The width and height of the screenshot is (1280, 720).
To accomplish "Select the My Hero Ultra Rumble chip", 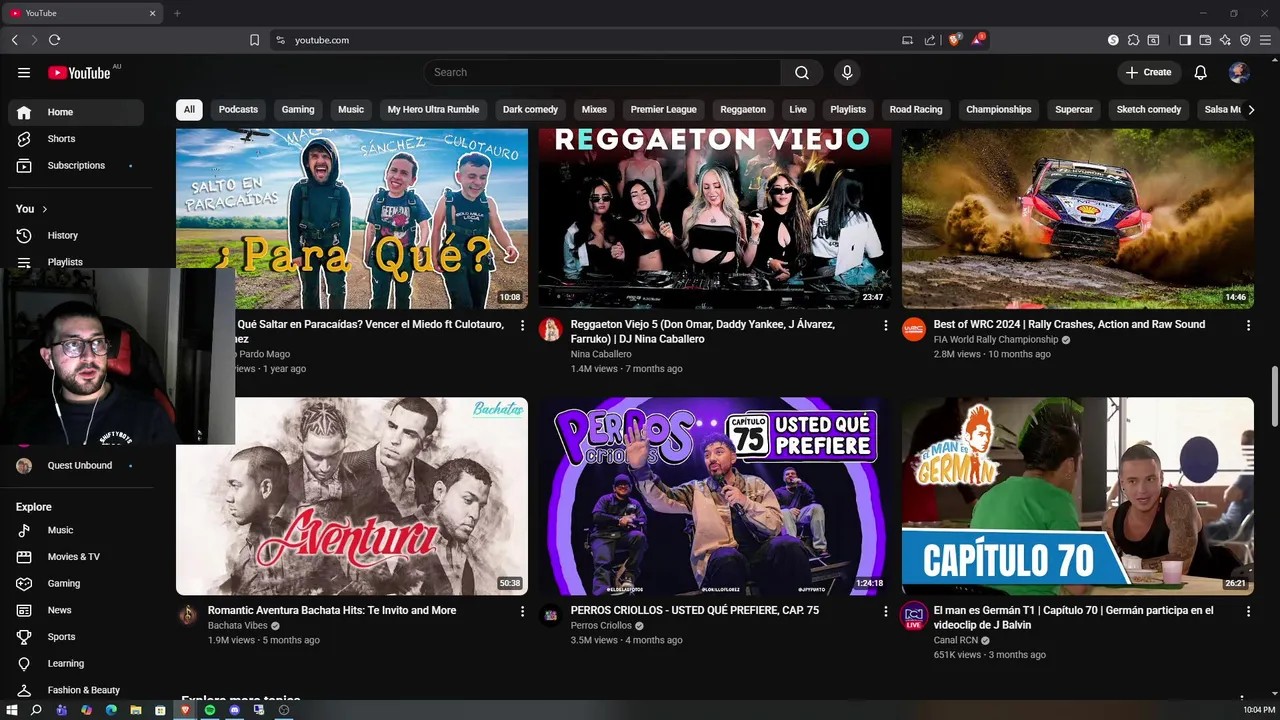I will tap(433, 110).
